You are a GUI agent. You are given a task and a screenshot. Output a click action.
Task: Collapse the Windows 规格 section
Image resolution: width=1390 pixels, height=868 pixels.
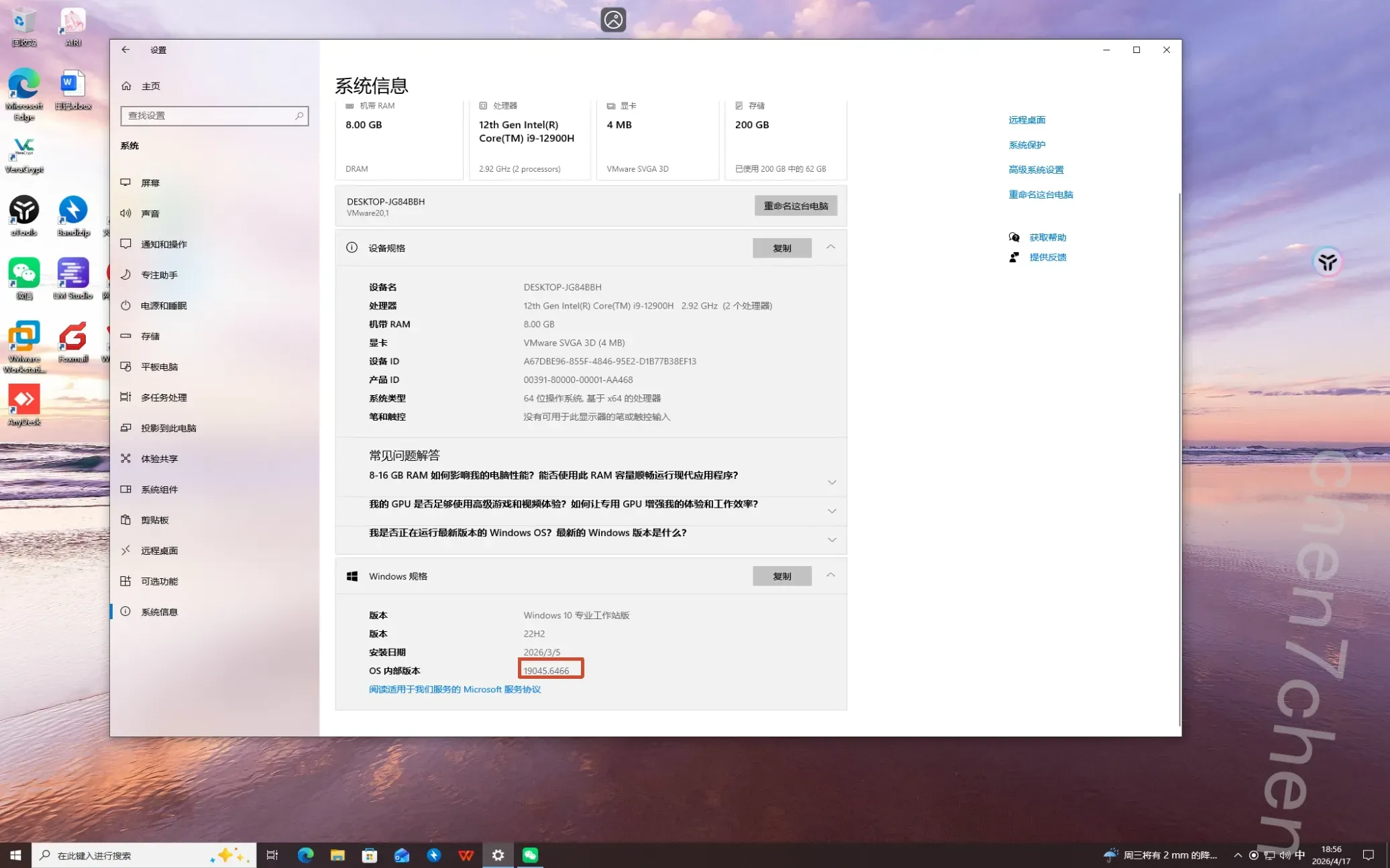[831, 575]
